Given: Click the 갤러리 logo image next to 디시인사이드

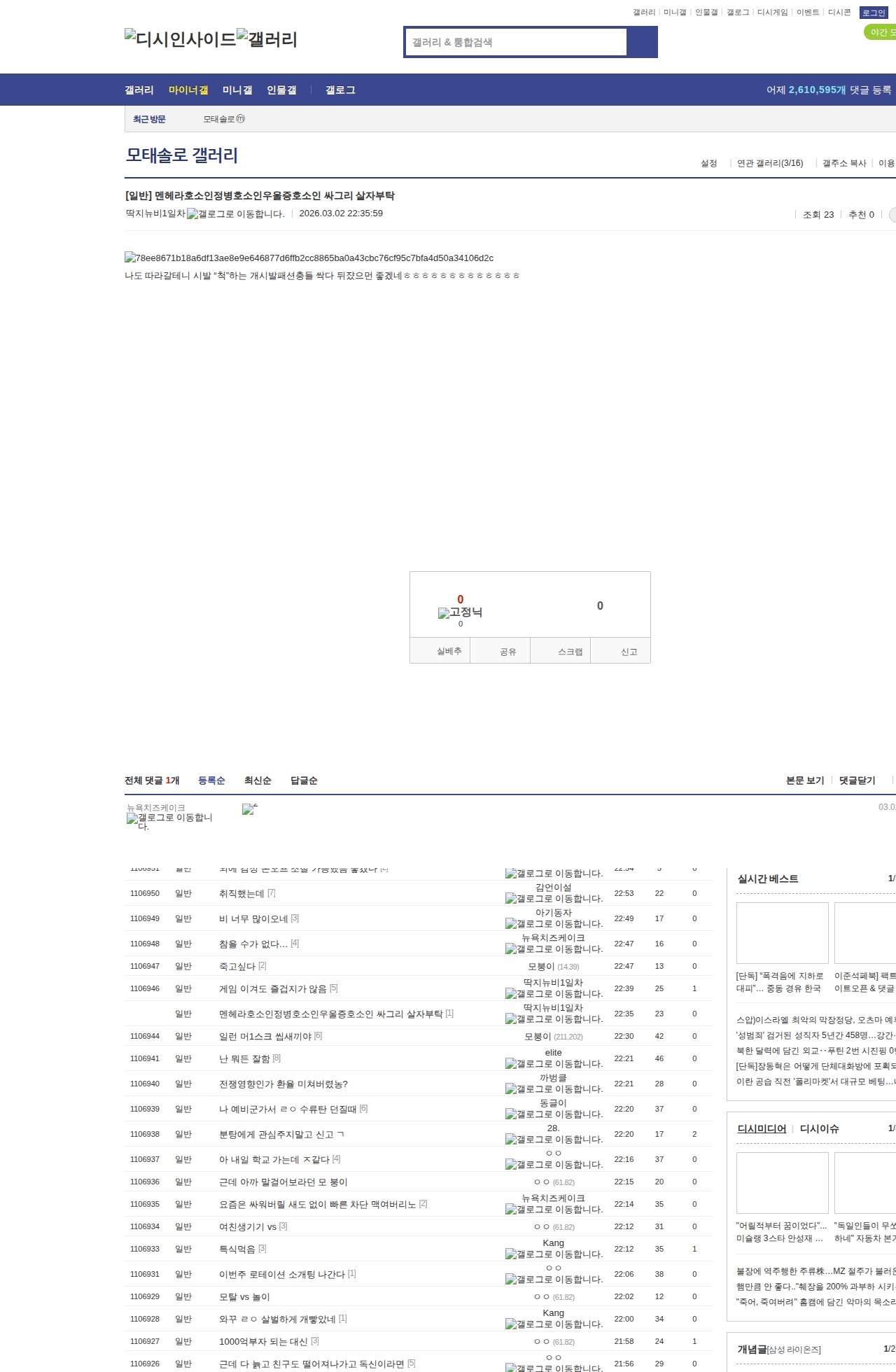Looking at the screenshot, I should 267,39.
